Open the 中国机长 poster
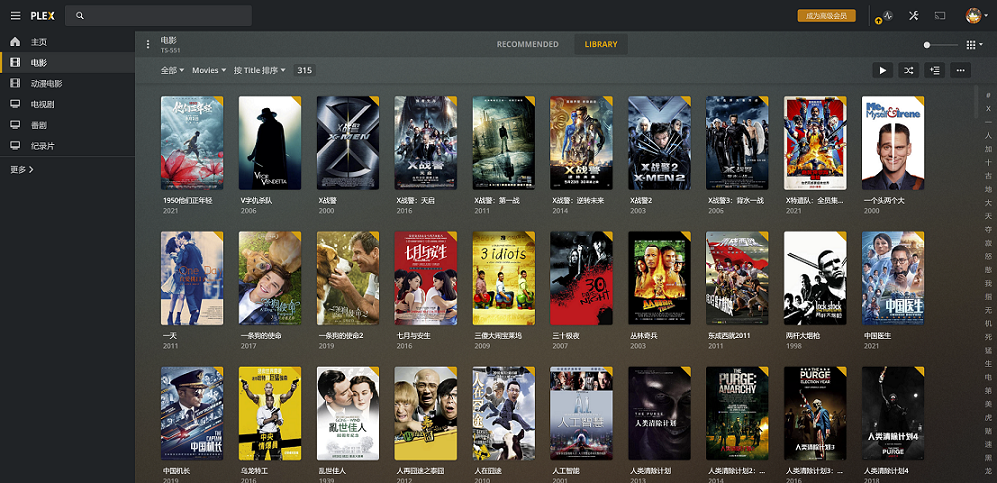The width and height of the screenshot is (997, 483). click(192, 414)
